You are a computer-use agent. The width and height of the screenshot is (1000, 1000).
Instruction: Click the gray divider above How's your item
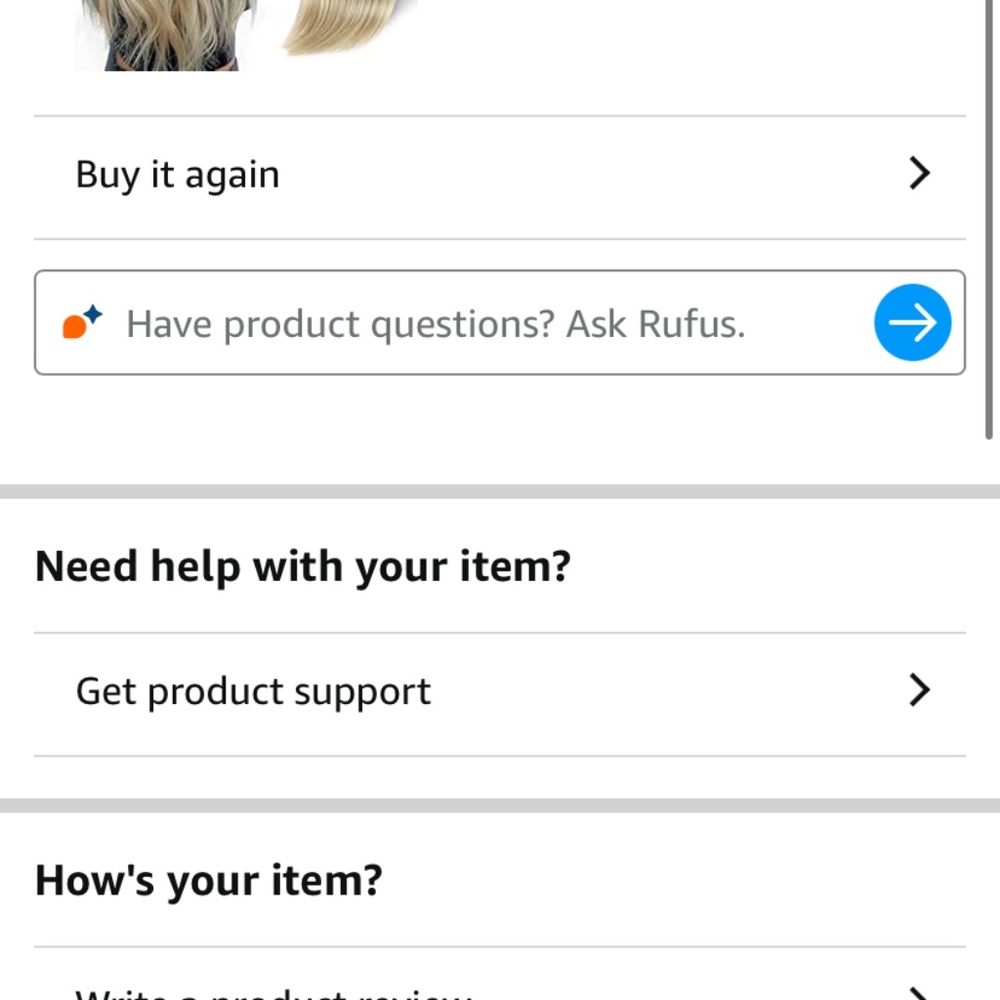click(500, 805)
